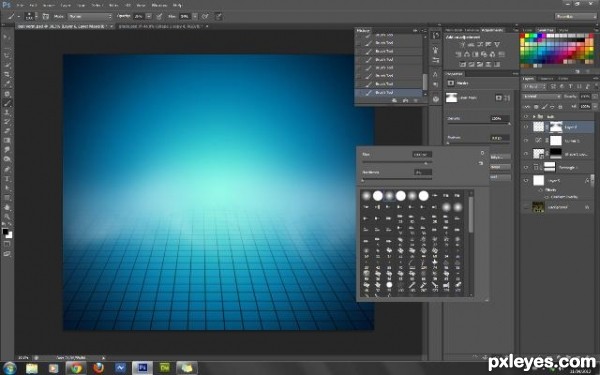Select the first visible Brush Tool history state
Viewport: 600px width, 375px height.
pos(388,35)
